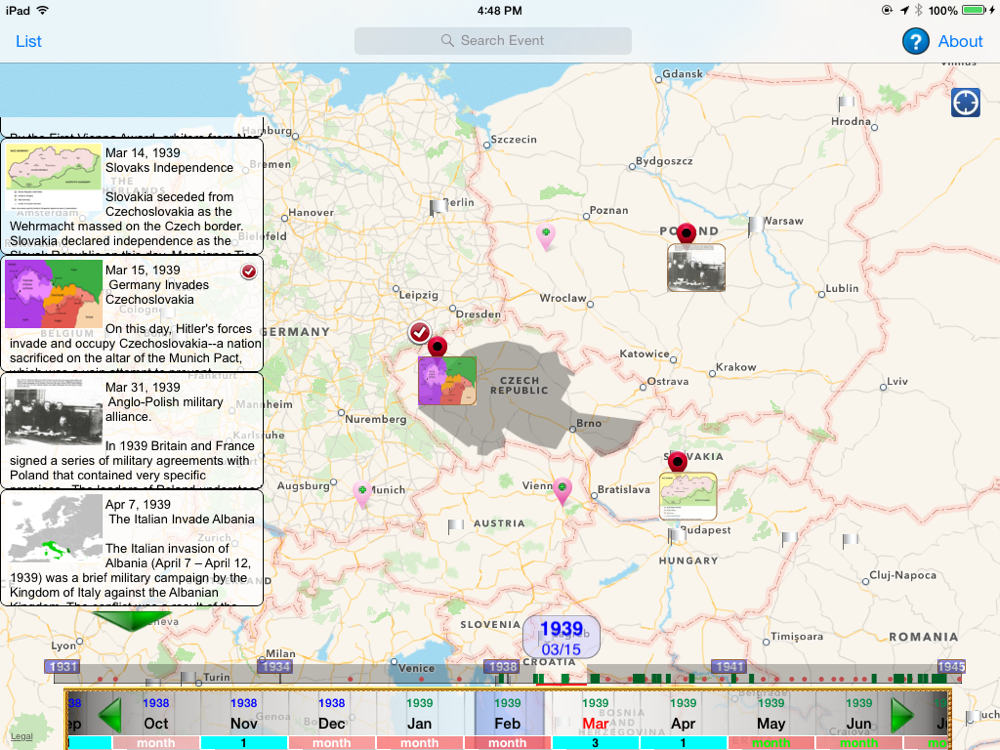
Task: Open the Italian Invade Albania event card
Action: pos(132,547)
